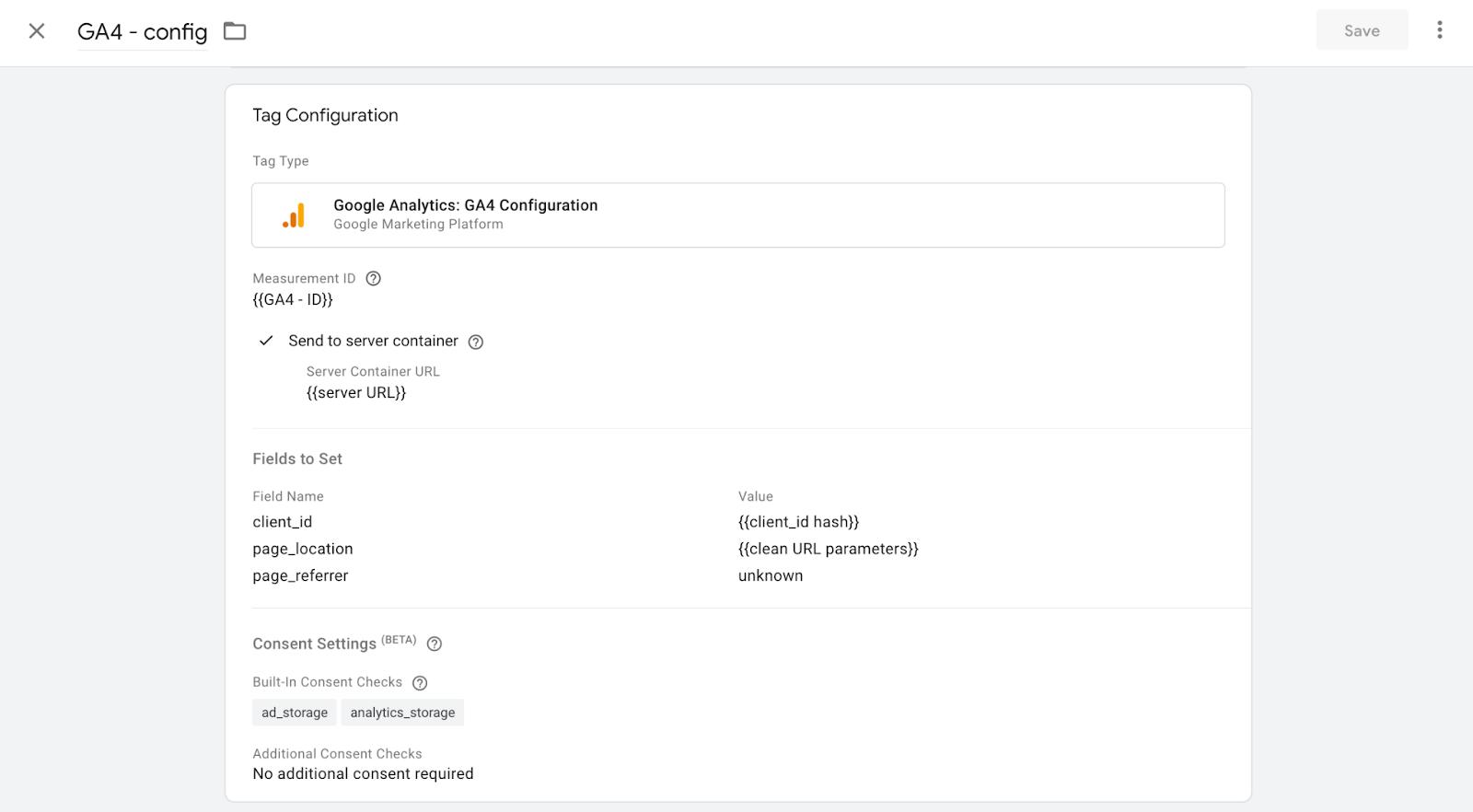This screenshot has width=1473, height=812.
Task: Select the Google Analytics: GA4 Configuration tag type
Action: (x=737, y=215)
